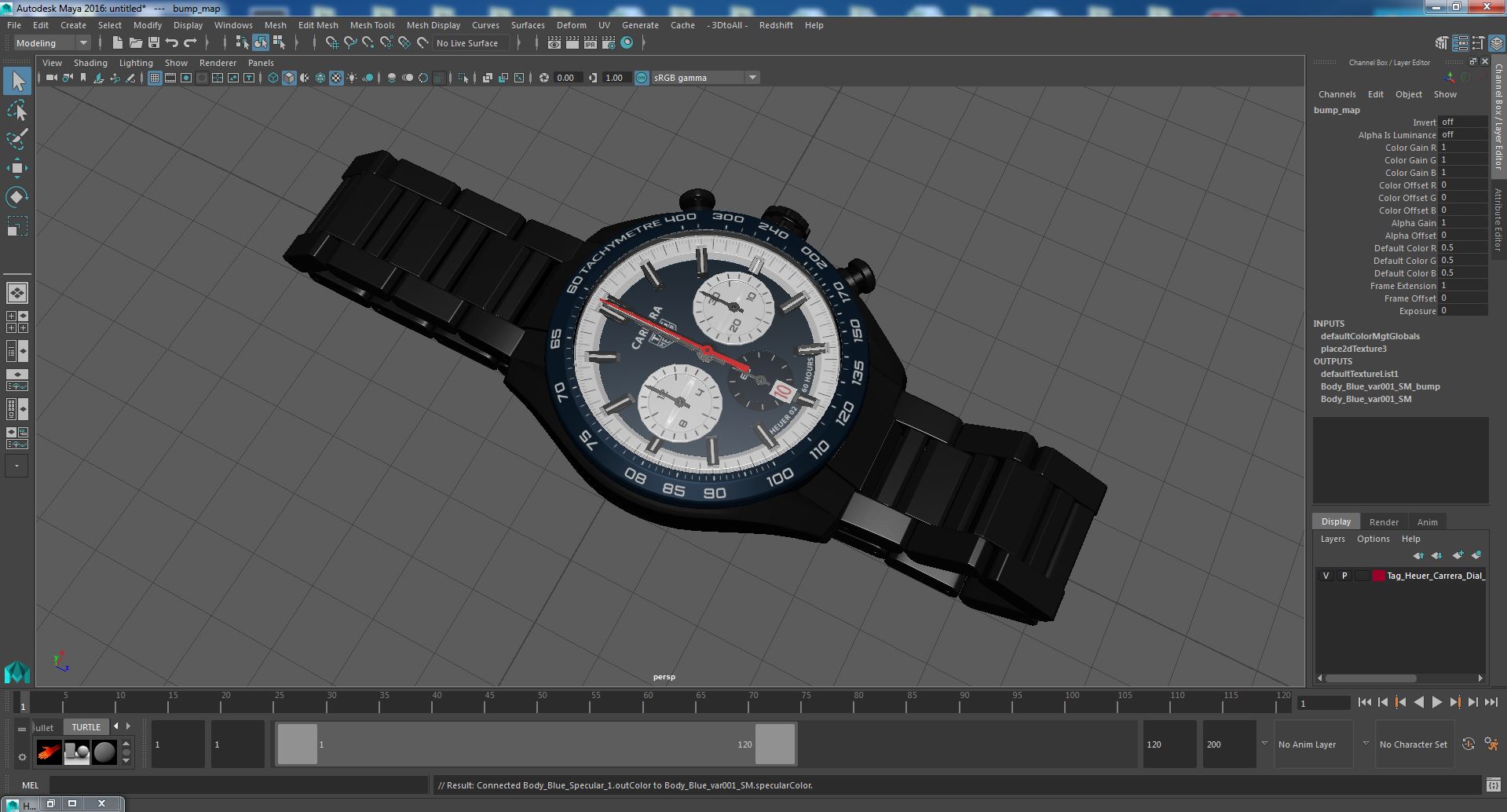Image resolution: width=1507 pixels, height=812 pixels.
Task: Open the viewport Renderer menu
Action: coord(218,63)
